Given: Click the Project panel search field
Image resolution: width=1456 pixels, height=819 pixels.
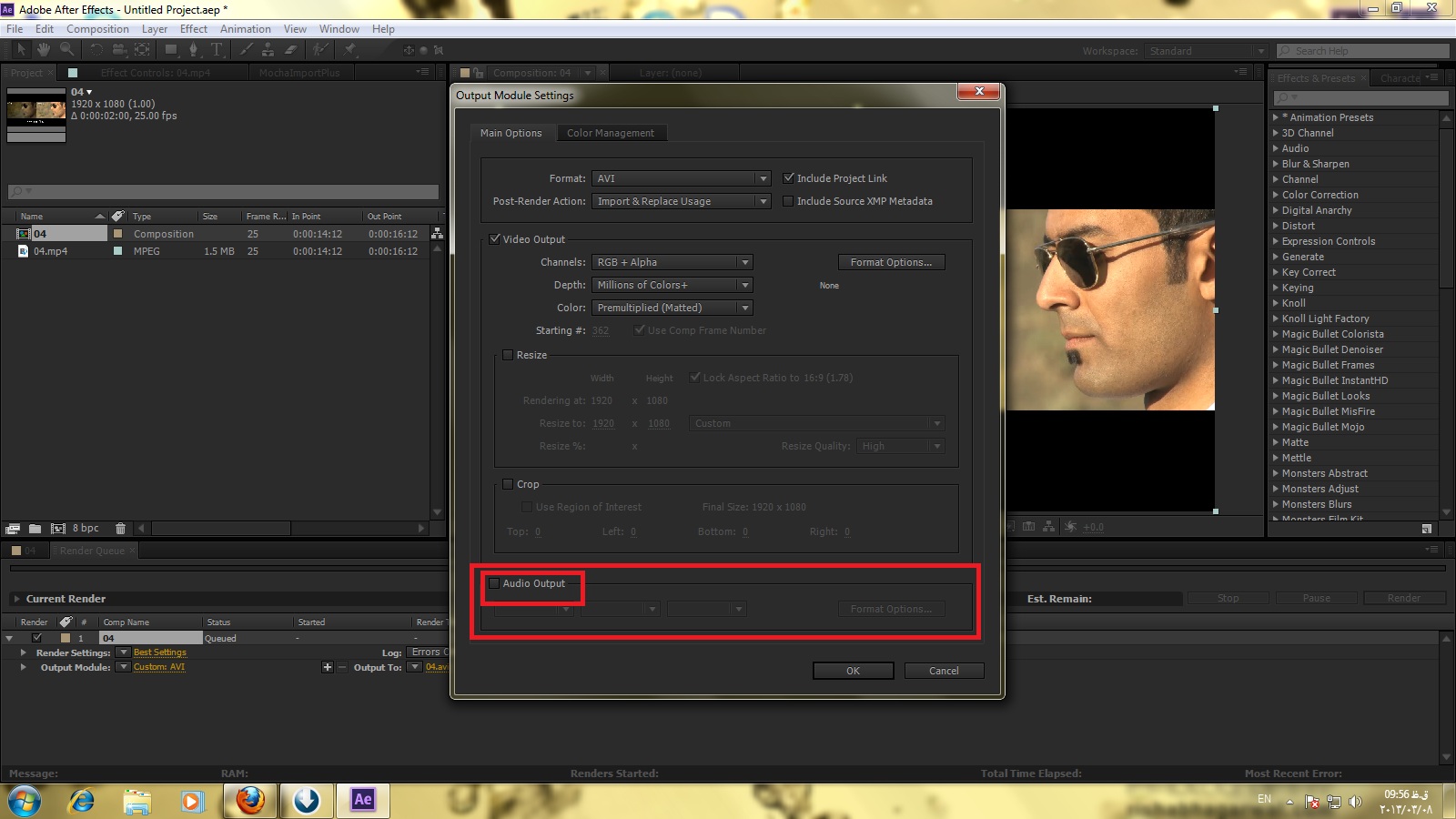Looking at the screenshot, I should [223, 191].
